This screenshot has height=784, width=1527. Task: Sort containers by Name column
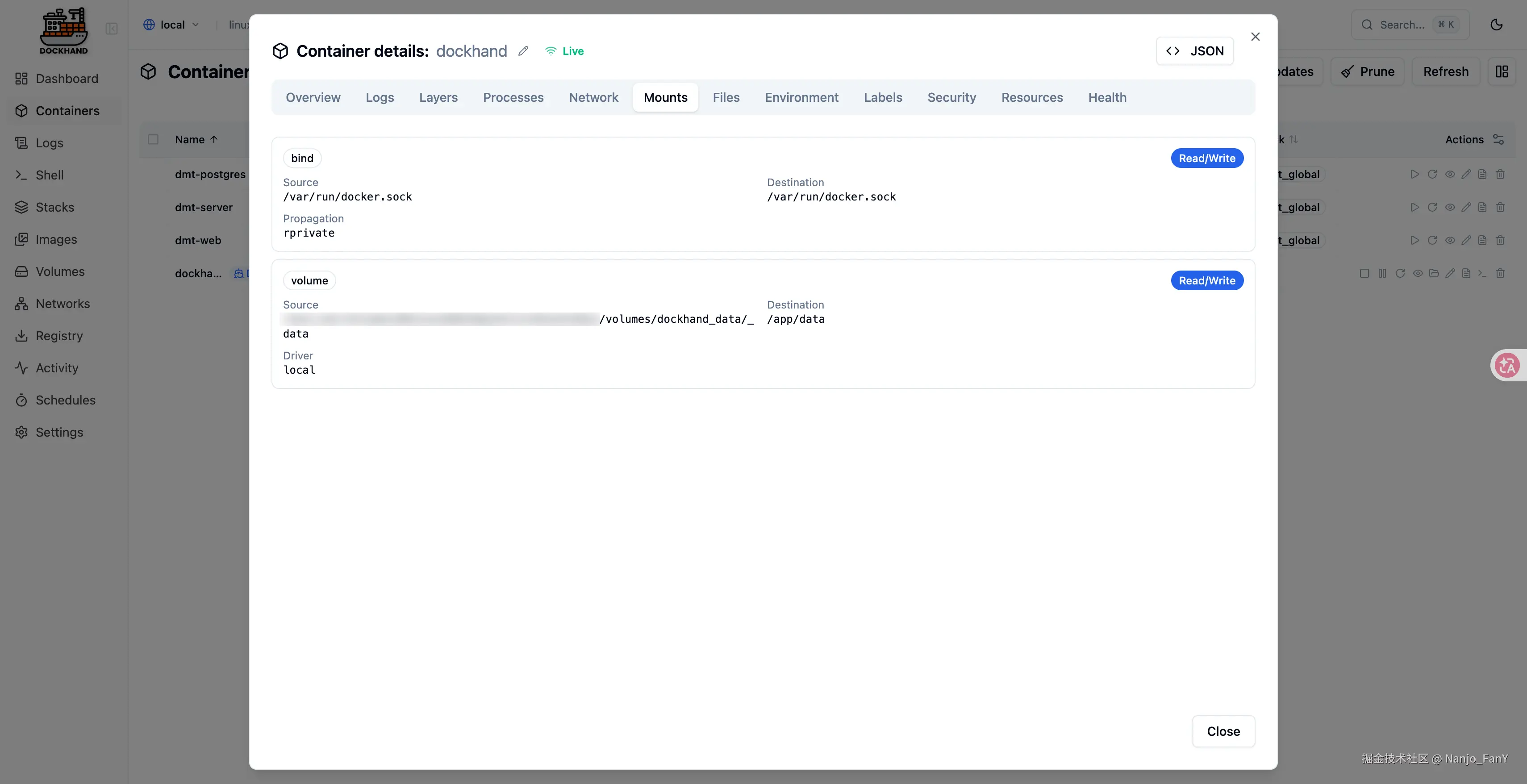tap(196, 139)
